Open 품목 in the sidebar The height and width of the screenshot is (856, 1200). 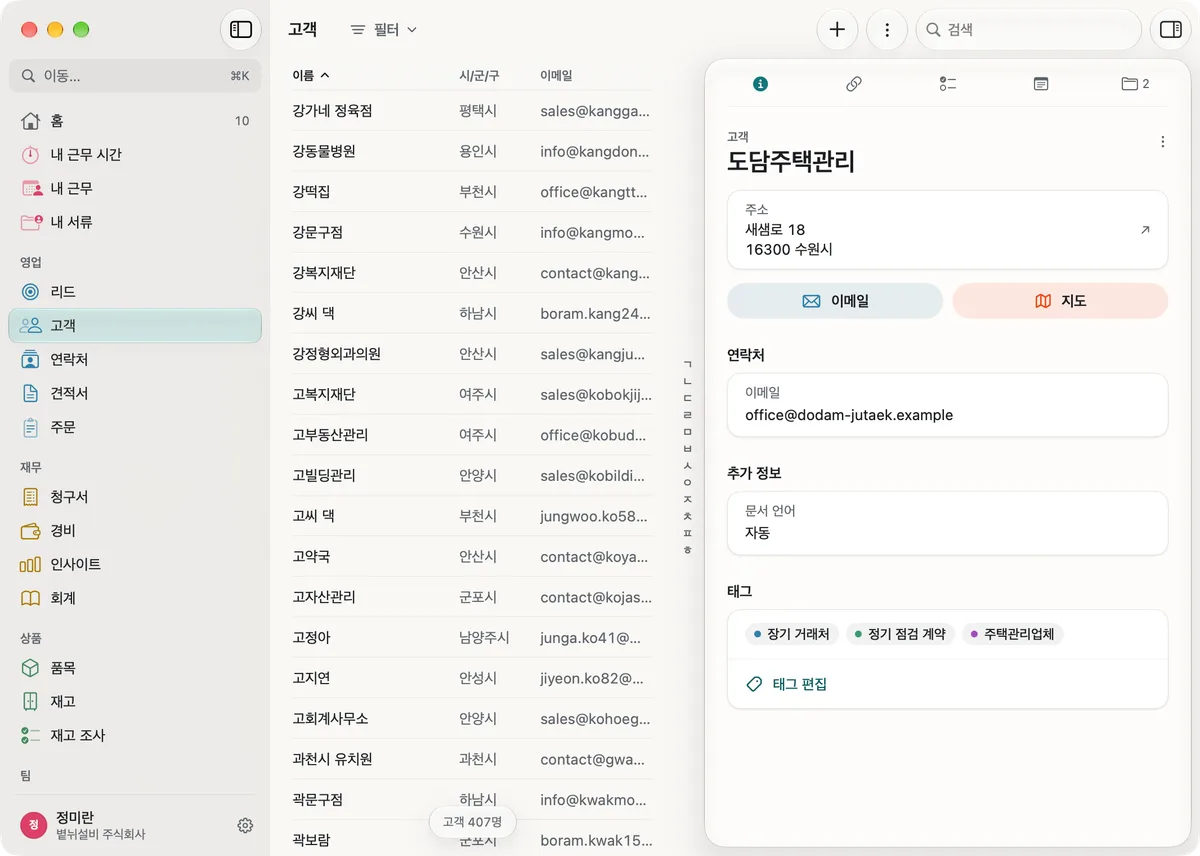point(135,668)
